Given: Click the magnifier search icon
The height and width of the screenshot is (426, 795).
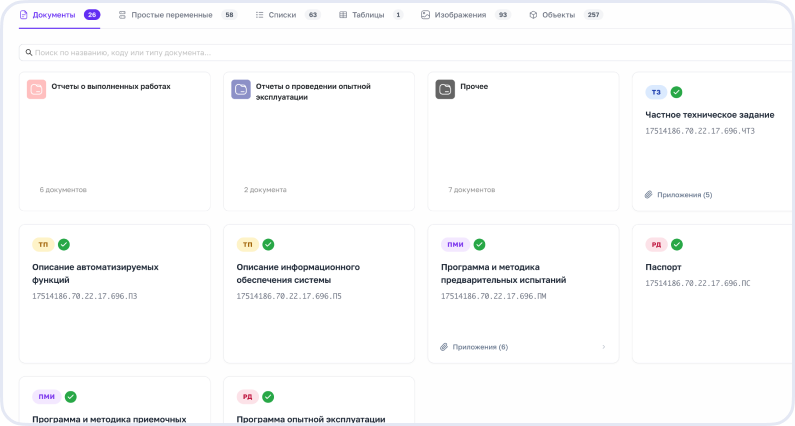Looking at the screenshot, I should point(29,52).
